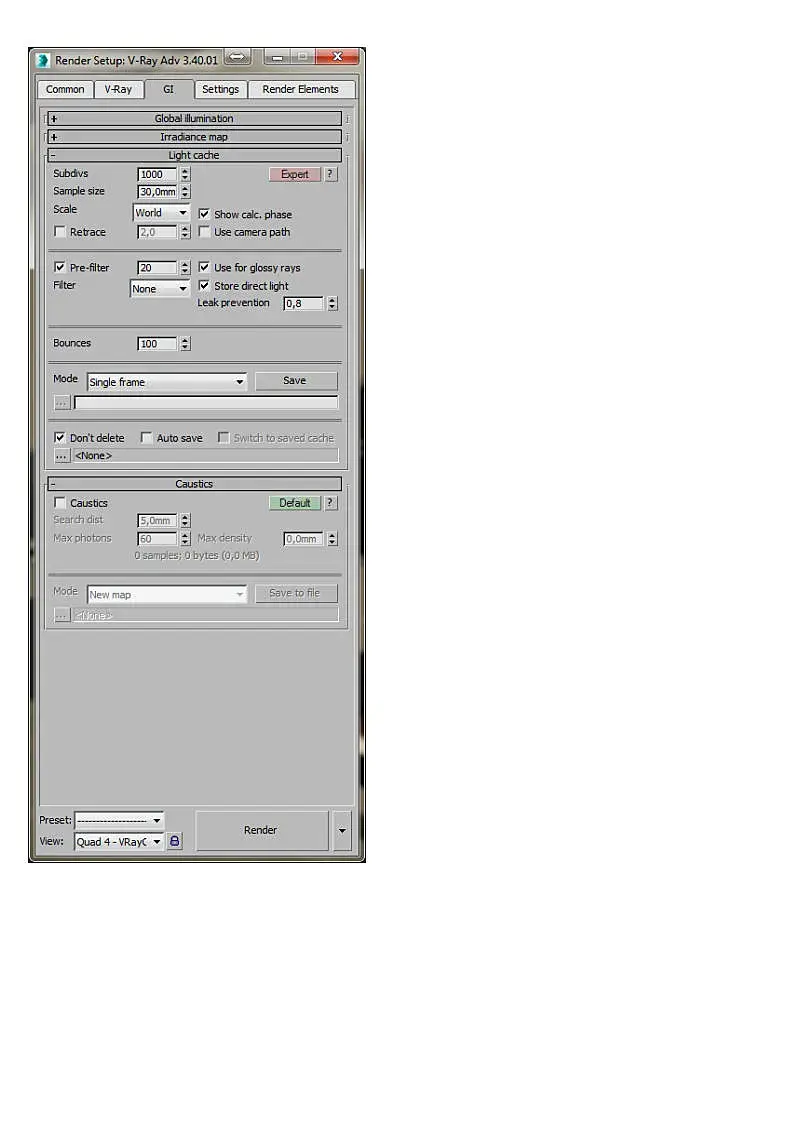Click the Subdivs spinner arrows
The width and height of the screenshot is (797, 1123).
tap(185, 174)
